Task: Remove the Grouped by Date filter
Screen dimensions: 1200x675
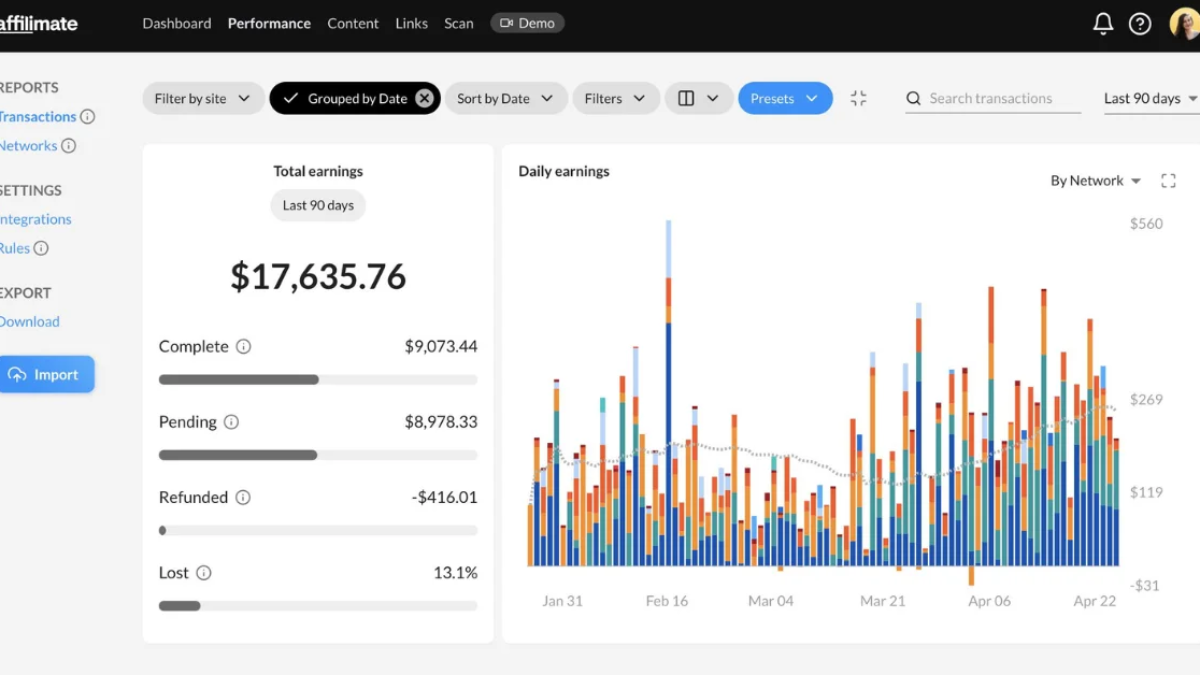Action: click(425, 98)
